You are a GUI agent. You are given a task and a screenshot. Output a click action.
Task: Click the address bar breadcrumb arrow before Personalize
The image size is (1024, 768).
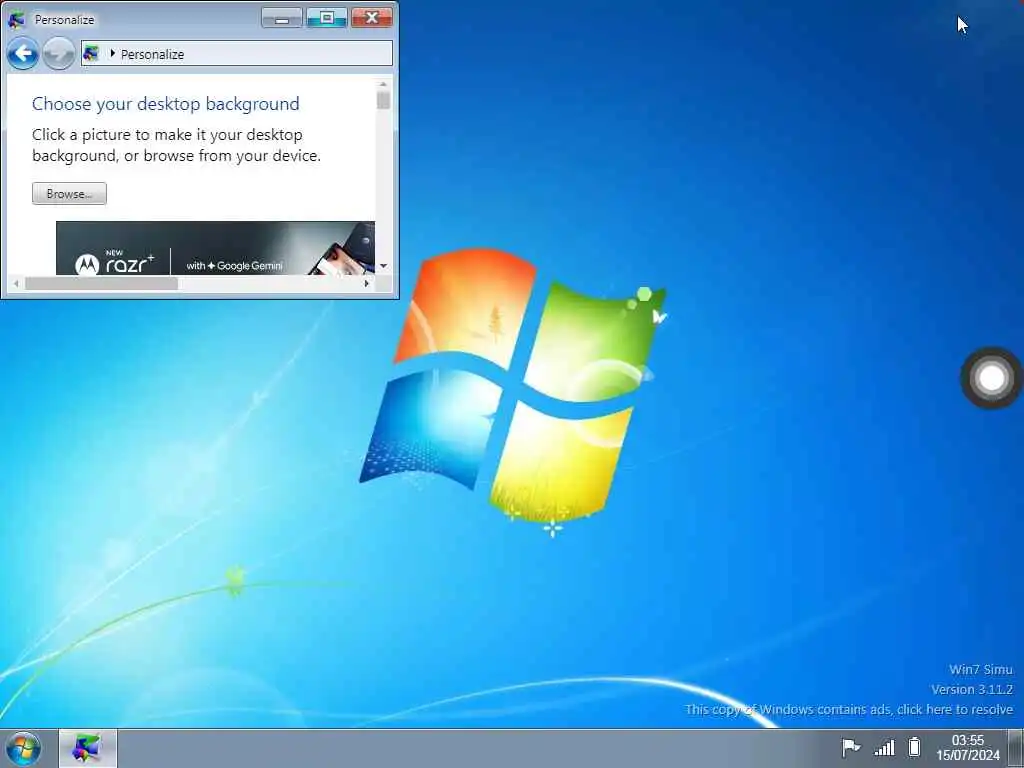pos(112,54)
